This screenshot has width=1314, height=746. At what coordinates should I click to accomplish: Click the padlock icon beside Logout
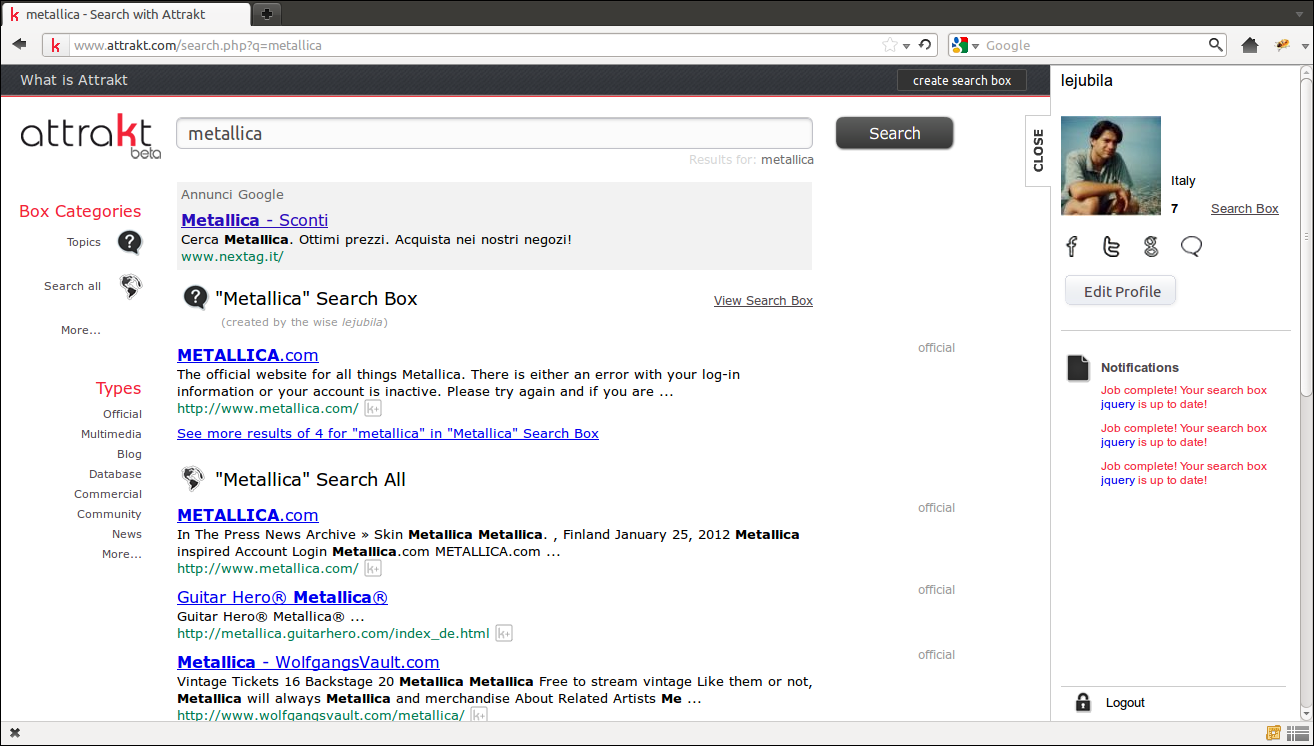point(1082,702)
